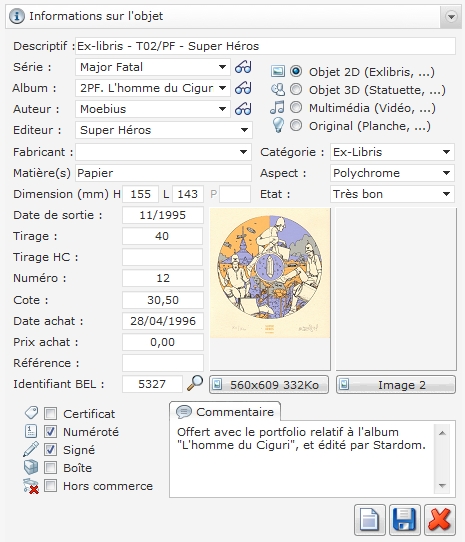Click the light bulb icon beside Original
The height and width of the screenshot is (542, 465).
tap(278, 125)
